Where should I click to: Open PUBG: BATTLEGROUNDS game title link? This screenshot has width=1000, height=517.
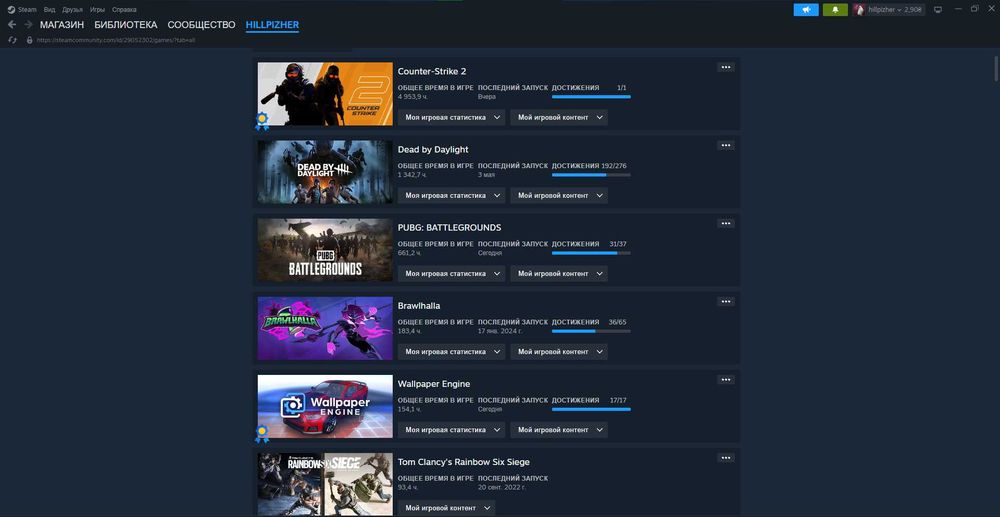pyautogui.click(x=450, y=228)
